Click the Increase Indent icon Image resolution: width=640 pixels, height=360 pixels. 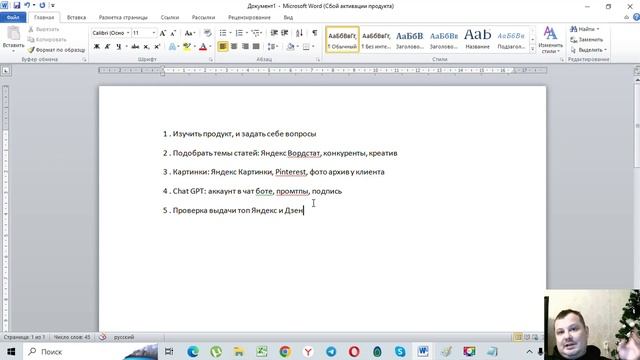284,33
